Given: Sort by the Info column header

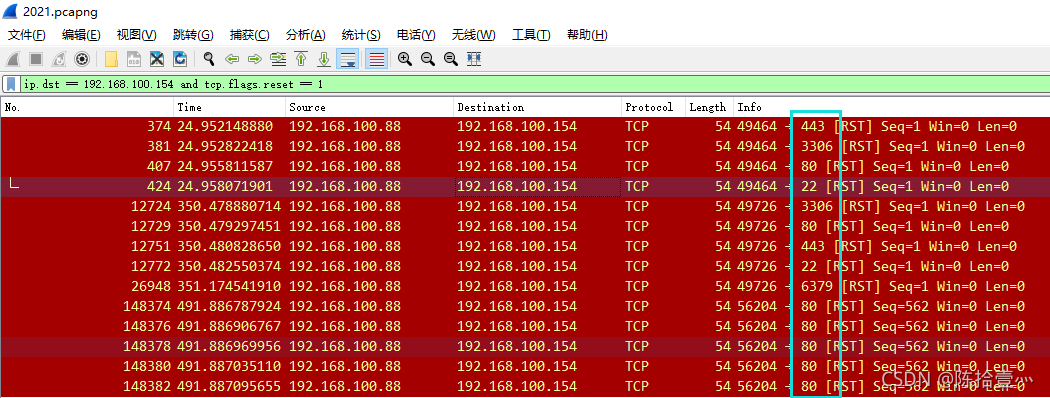Looking at the screenshot, I should [x=891, y=107].
